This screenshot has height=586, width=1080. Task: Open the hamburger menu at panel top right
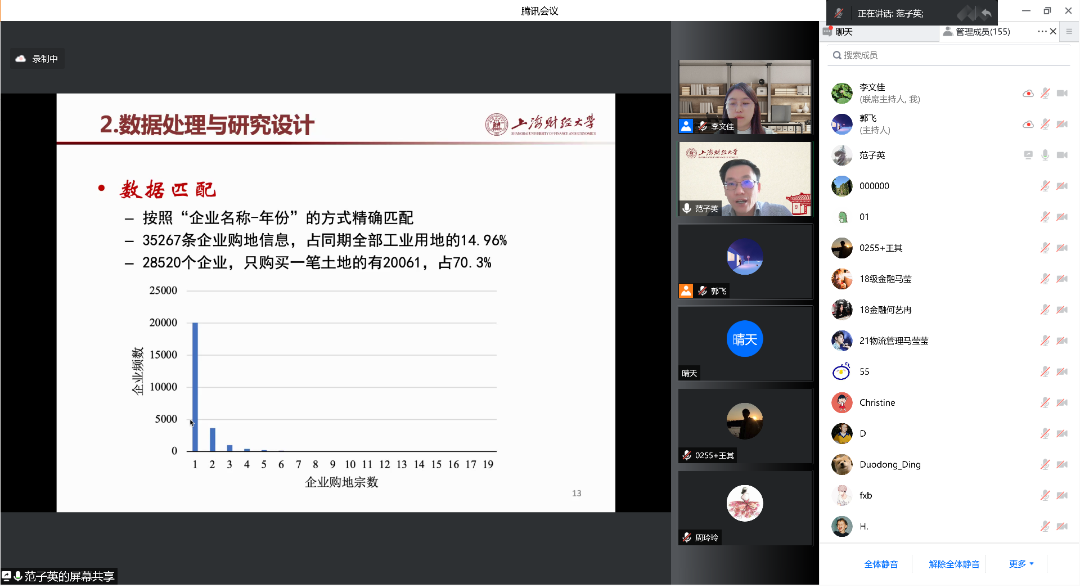1069,32
